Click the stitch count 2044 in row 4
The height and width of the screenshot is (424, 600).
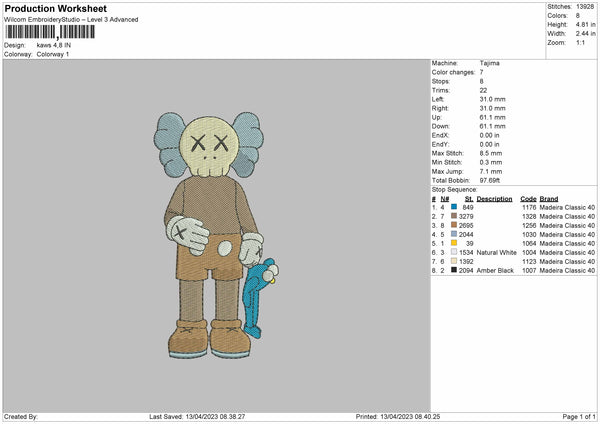tap(466, 235)
